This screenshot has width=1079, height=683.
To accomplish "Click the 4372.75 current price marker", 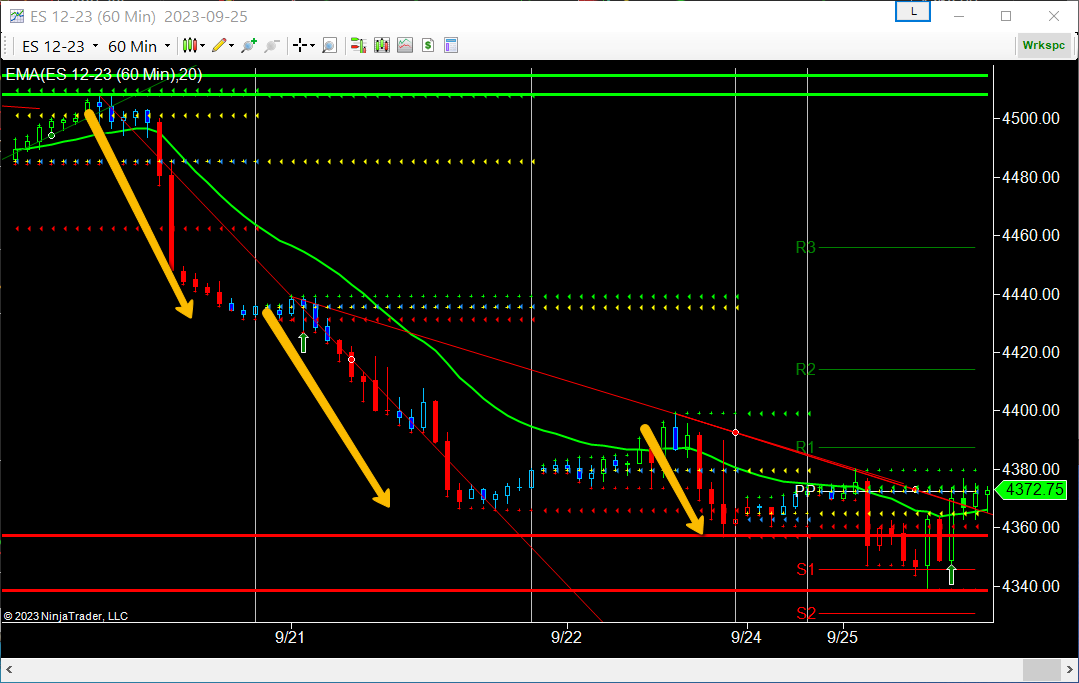I will point(1032,490).
